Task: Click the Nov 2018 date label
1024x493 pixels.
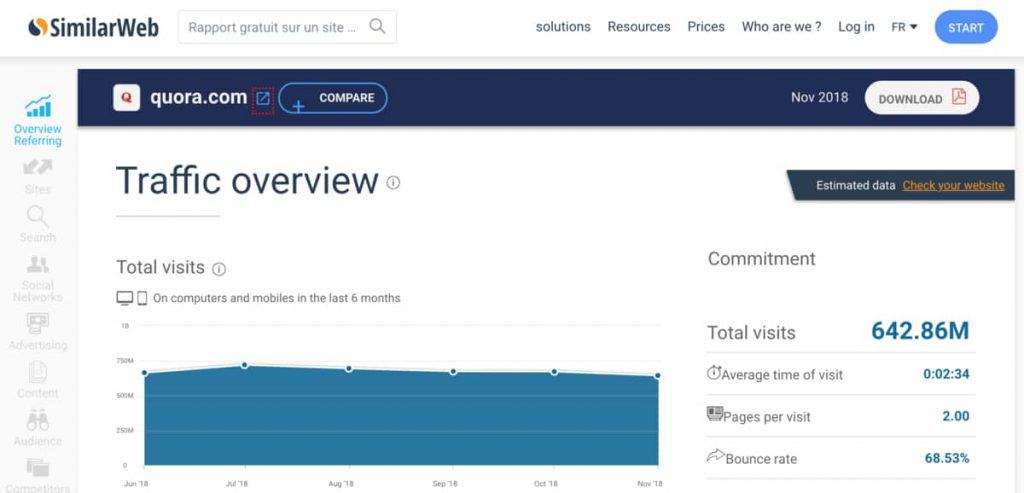Action: click(x=820, y=97)
